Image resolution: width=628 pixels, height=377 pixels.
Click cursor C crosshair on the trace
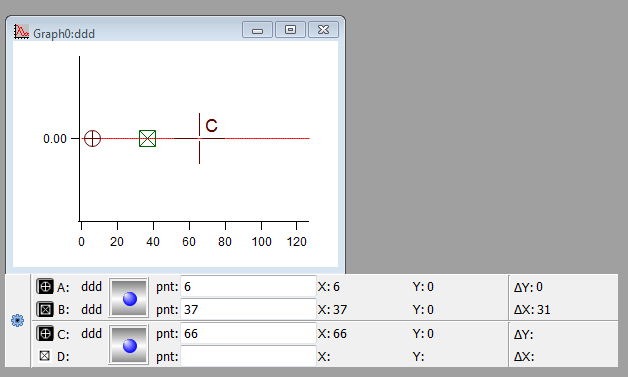point(199,139)
